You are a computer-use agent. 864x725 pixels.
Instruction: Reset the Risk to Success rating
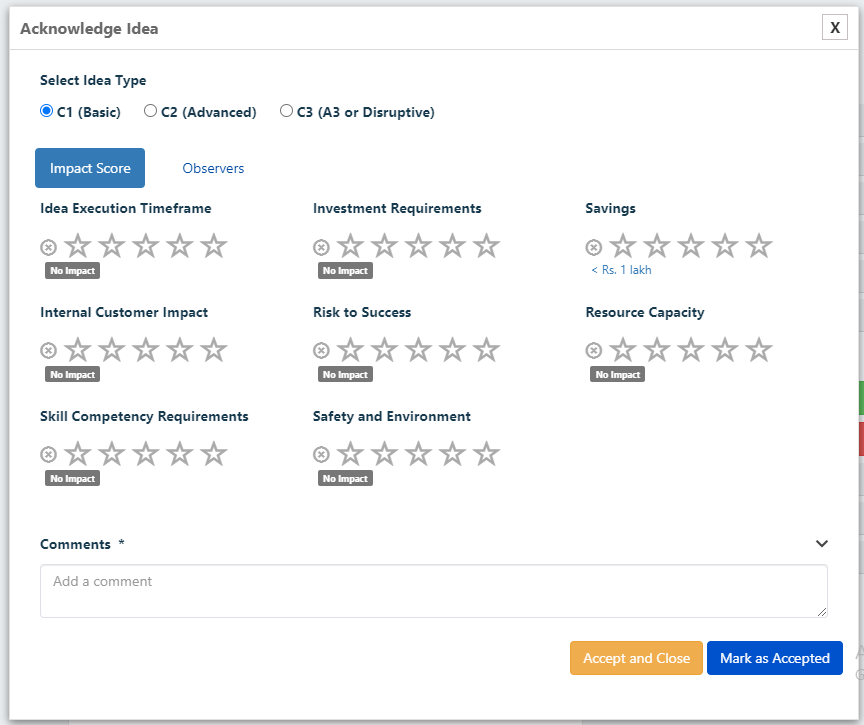tap(321, 350)
